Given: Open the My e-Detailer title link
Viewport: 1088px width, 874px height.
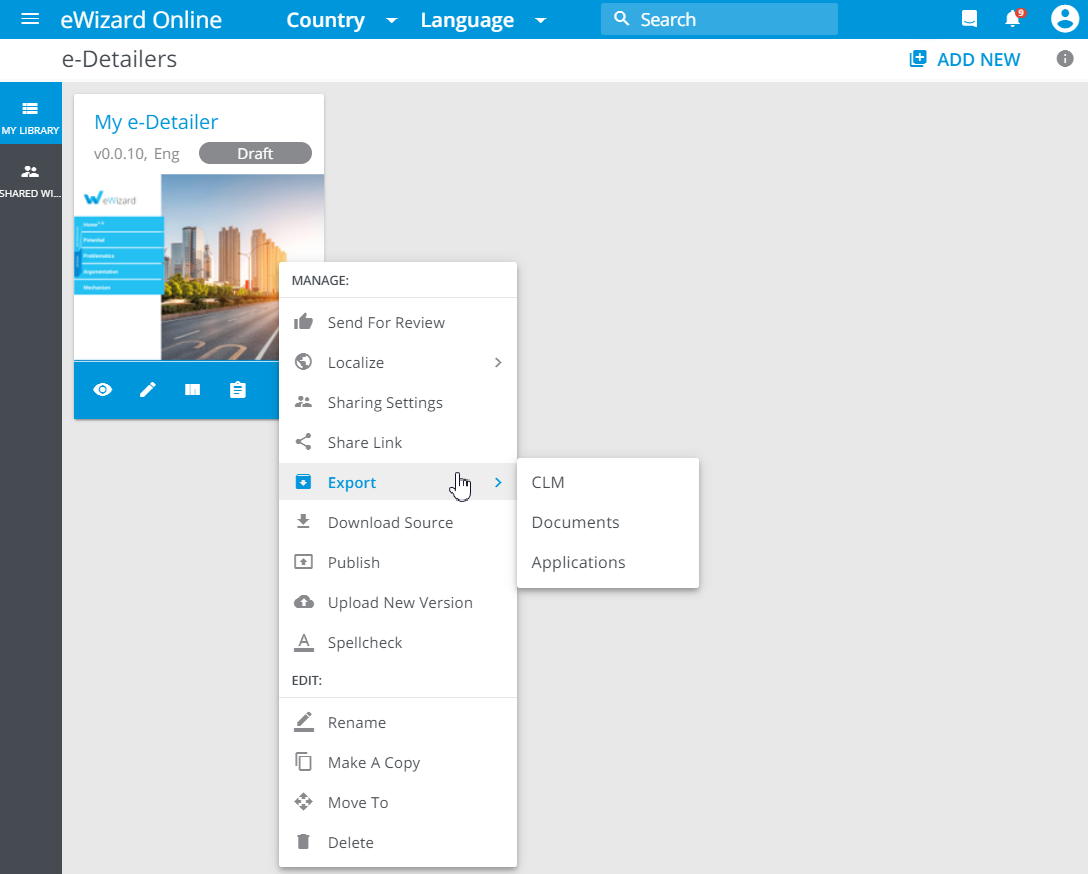Looking at the screenshot, I should coord(156,122).
